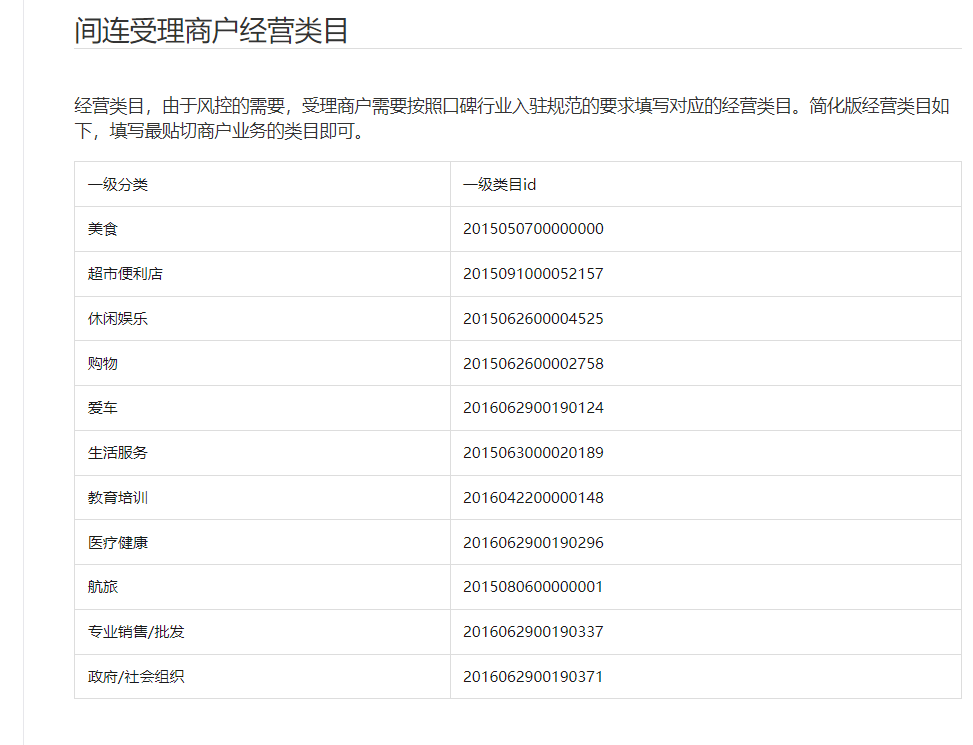
Task: Click the ID 2016042200000148 cell
Action: [x=533, y=498]
